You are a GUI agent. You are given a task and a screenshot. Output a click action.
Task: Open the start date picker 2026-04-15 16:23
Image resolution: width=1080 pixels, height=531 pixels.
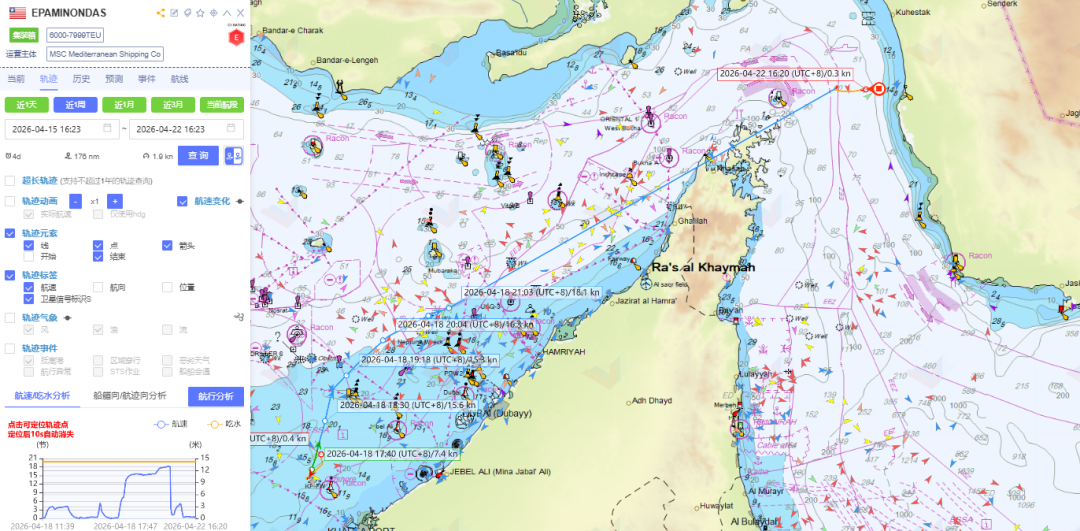click(62, 129)
